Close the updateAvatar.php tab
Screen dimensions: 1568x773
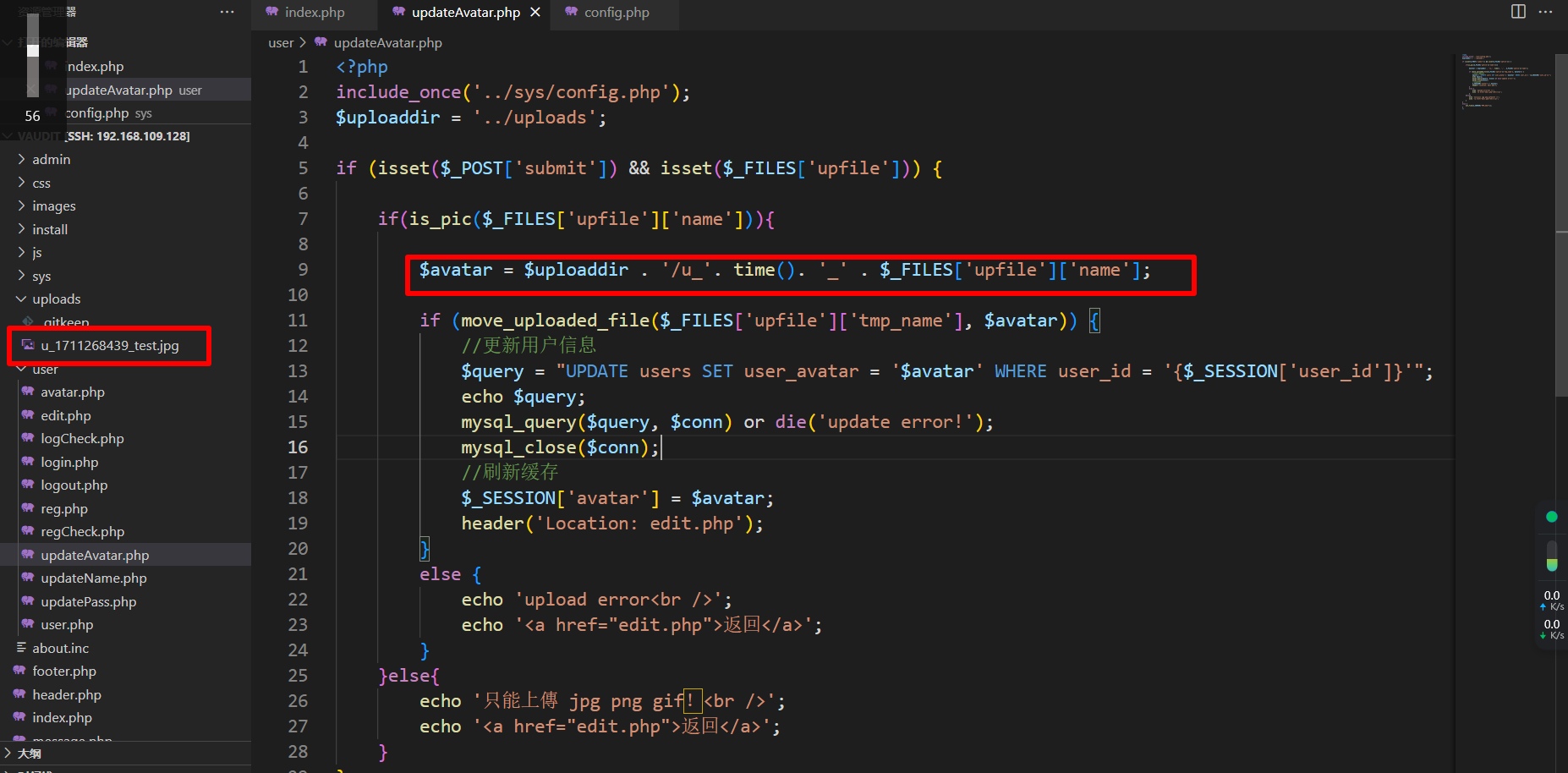tap(535, 12)
